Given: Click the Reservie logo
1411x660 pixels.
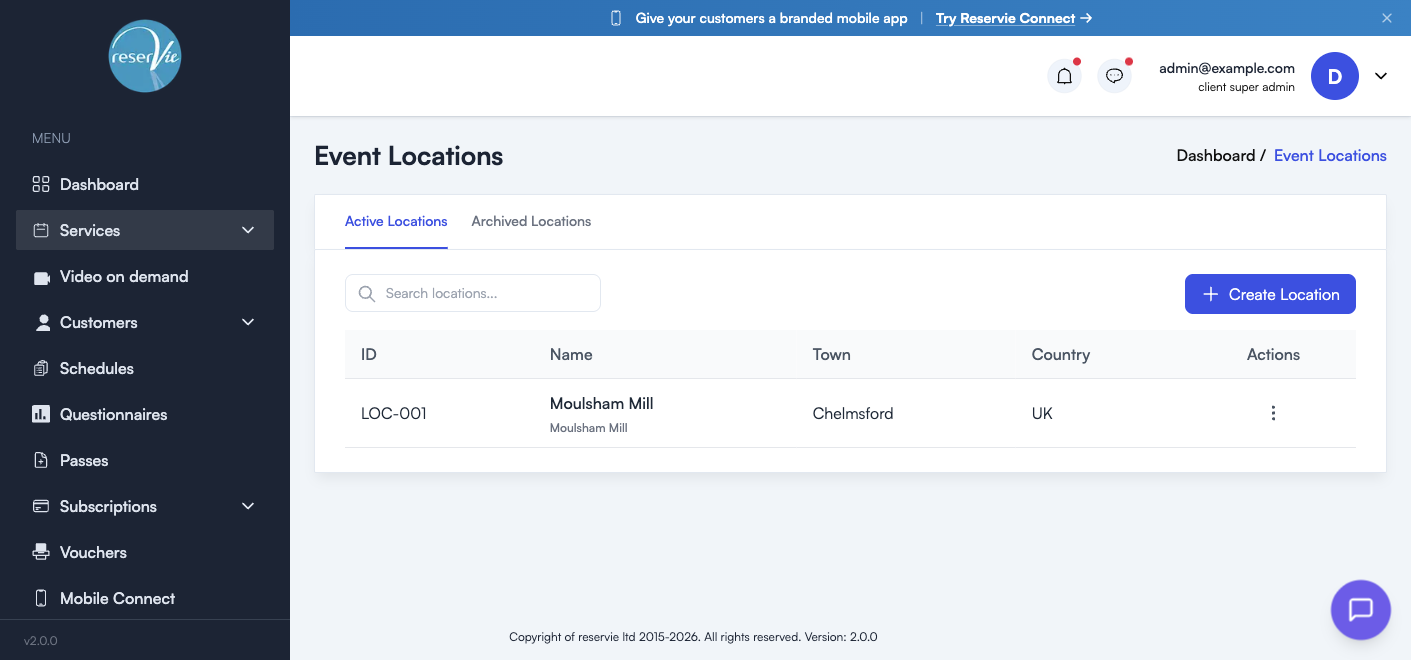Looking at the screenshot, I should click(x=145, y=56).
